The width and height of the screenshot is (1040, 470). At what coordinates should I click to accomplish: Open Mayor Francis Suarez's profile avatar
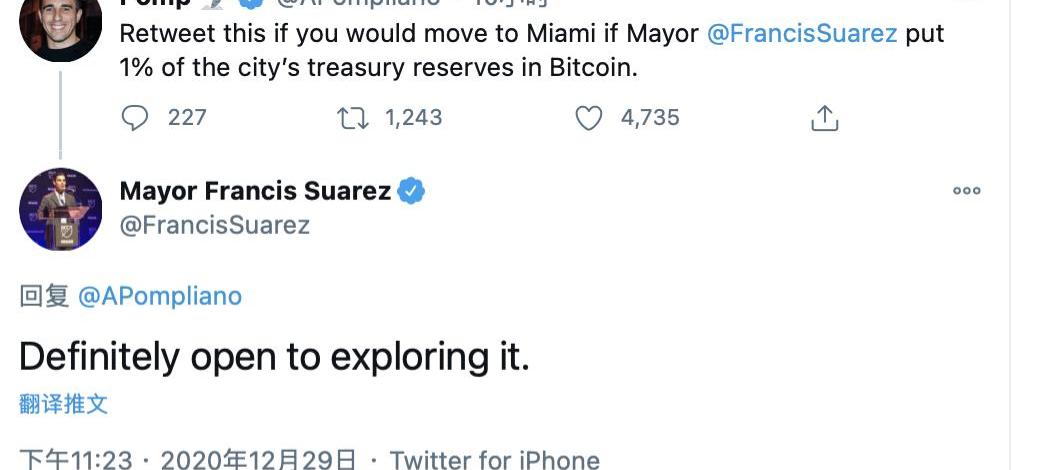tap(61, 209)
